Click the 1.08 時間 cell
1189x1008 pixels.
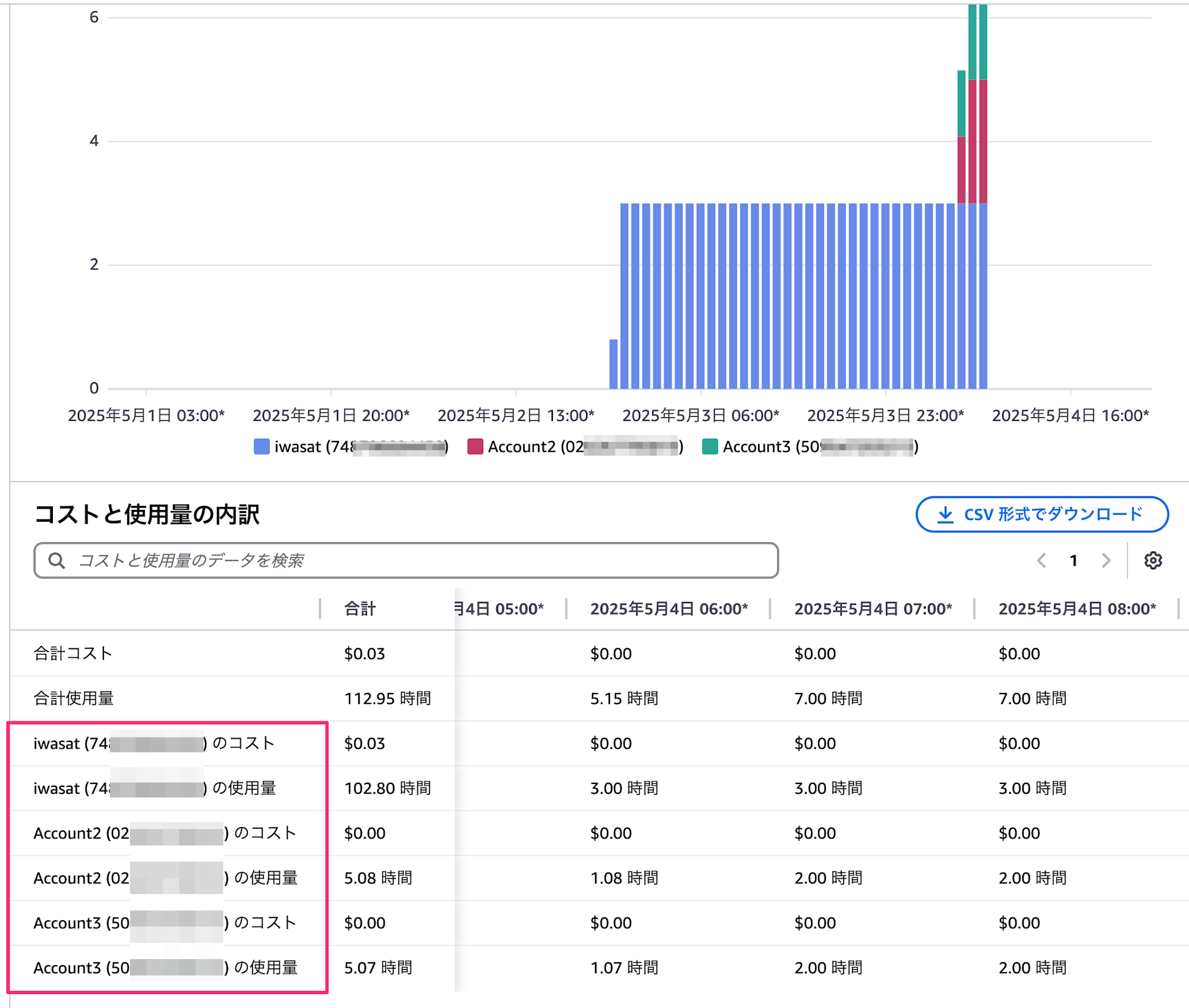624,878
